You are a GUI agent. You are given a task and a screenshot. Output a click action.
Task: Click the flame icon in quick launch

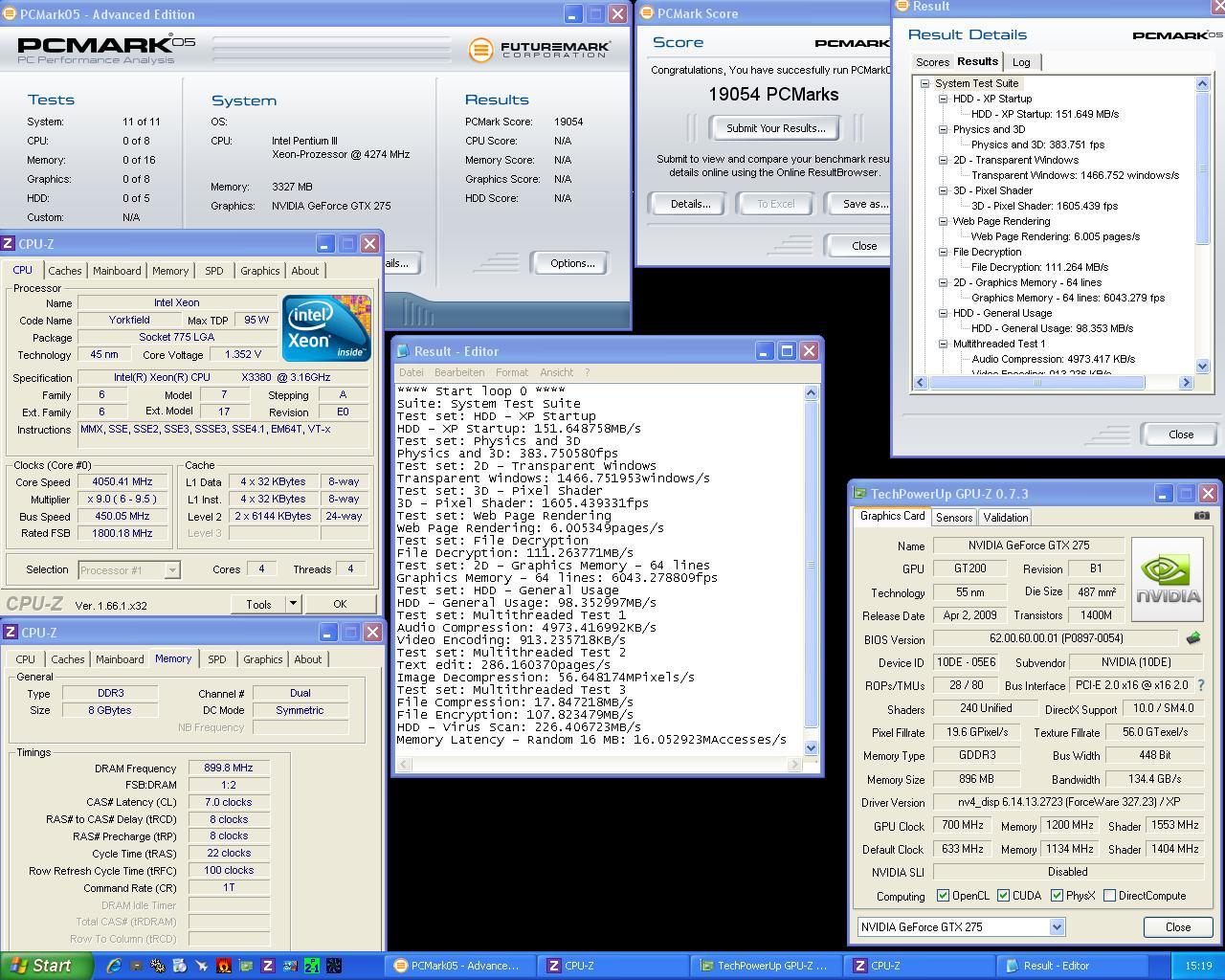(224, 966)
